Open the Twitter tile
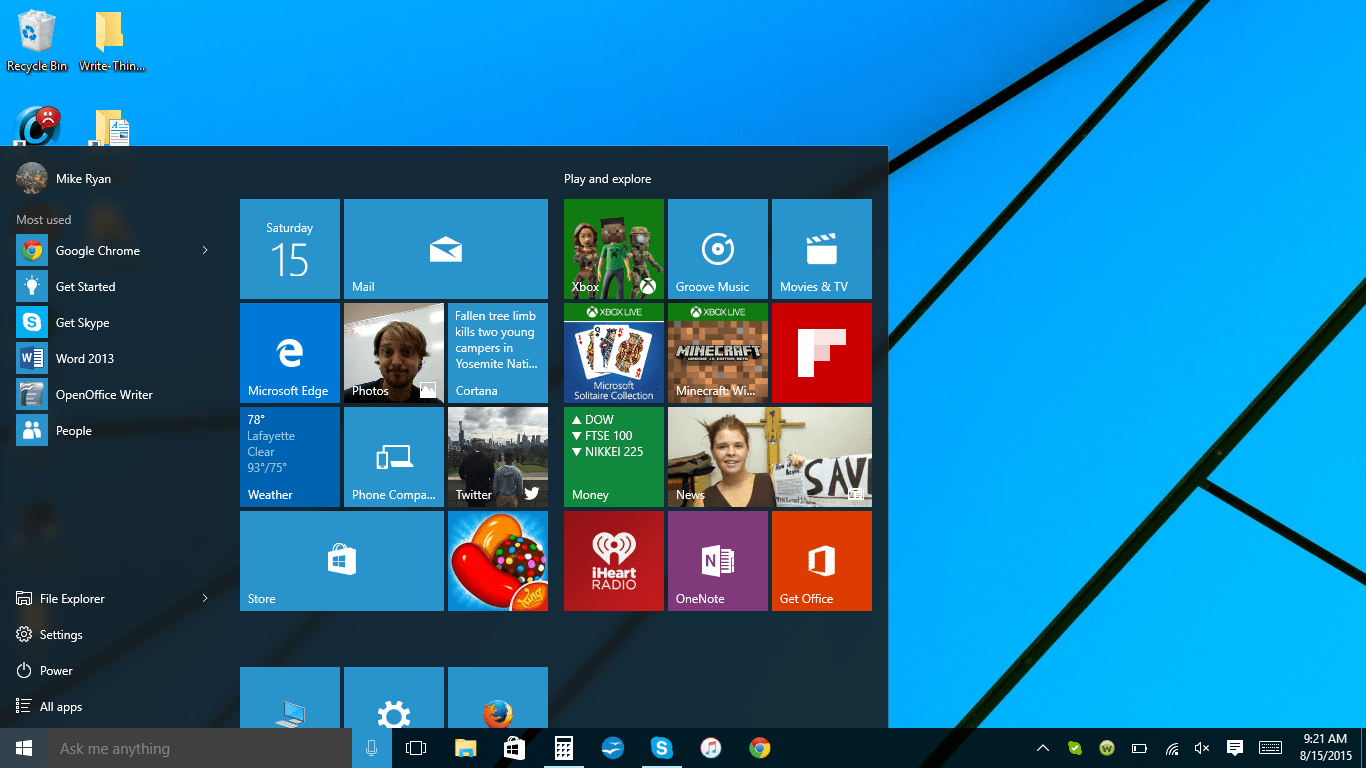Image resolution: width=1366 pixels, height=768 pixels. tap(498, 457)
